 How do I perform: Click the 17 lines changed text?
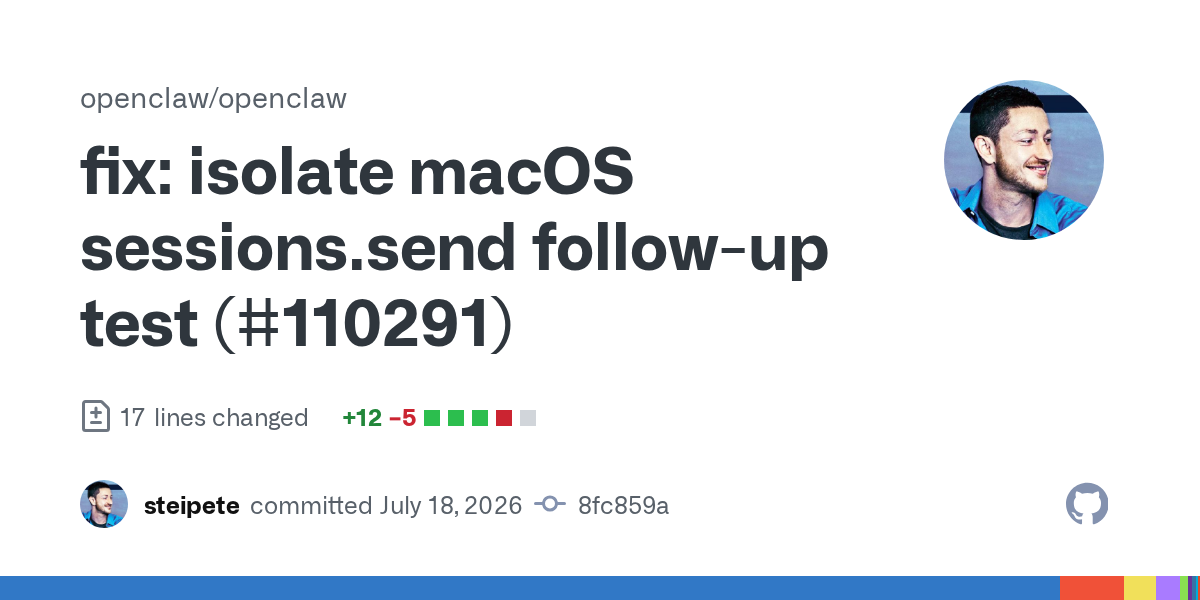(x=213, y=417)
